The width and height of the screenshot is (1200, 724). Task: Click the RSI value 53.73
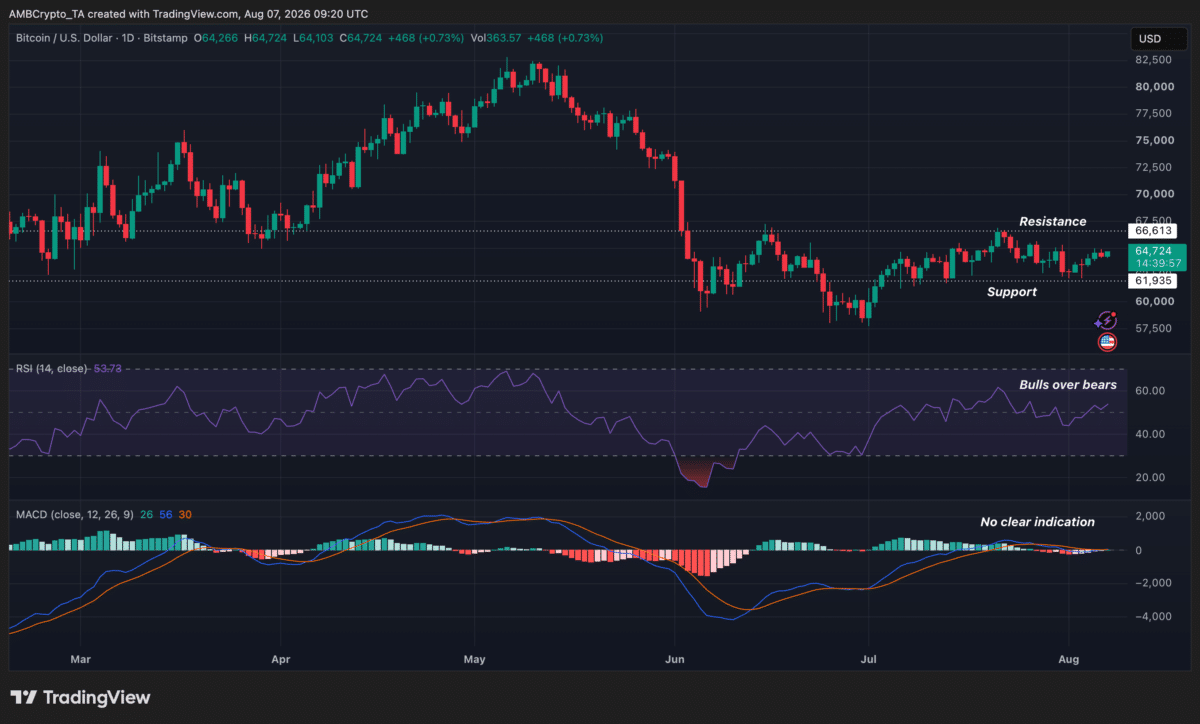(107, 369)
